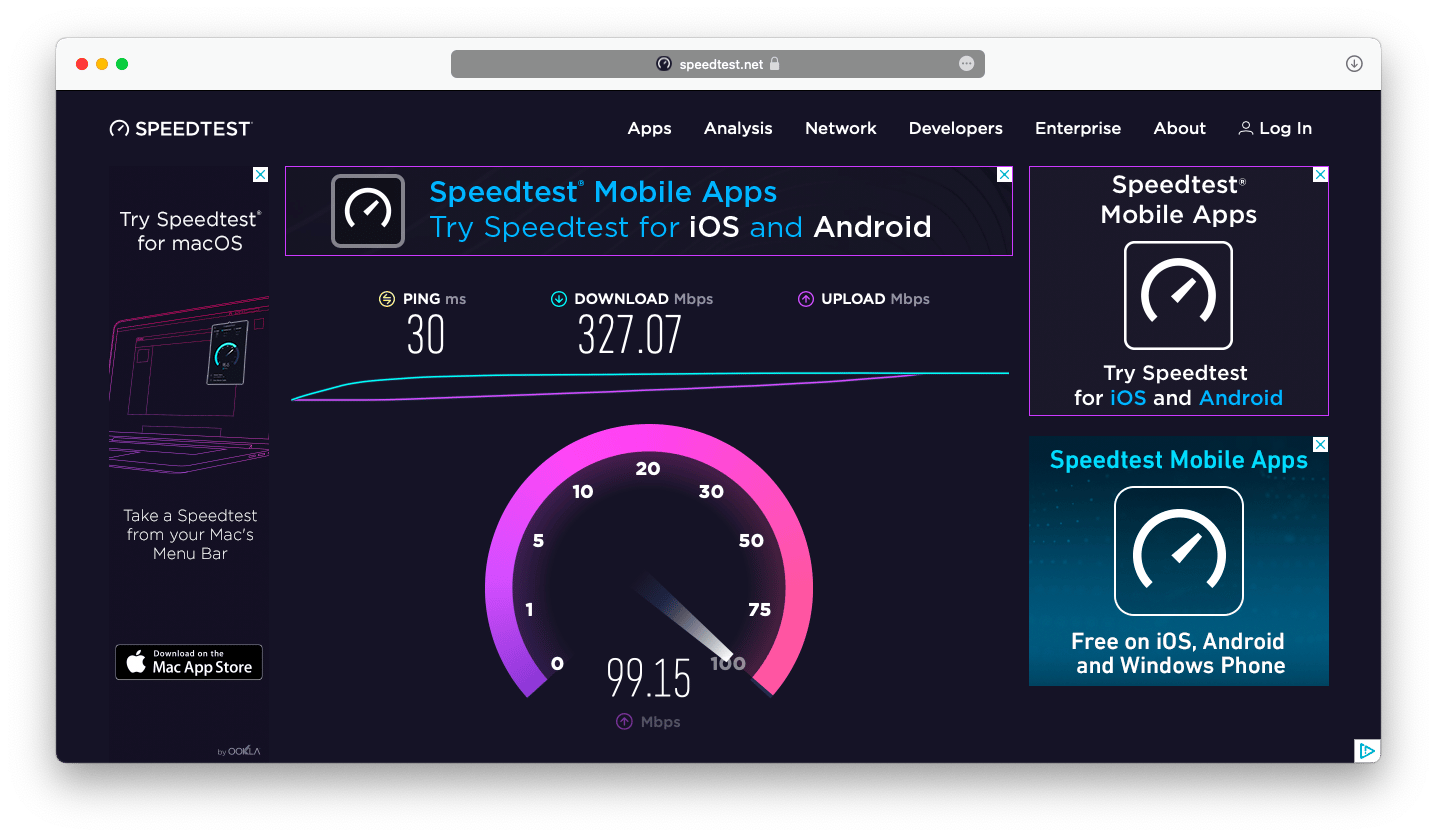Click the 0 mark on the gauge
This screenshot has height=837, width=1437.
[x=557, y=664]
